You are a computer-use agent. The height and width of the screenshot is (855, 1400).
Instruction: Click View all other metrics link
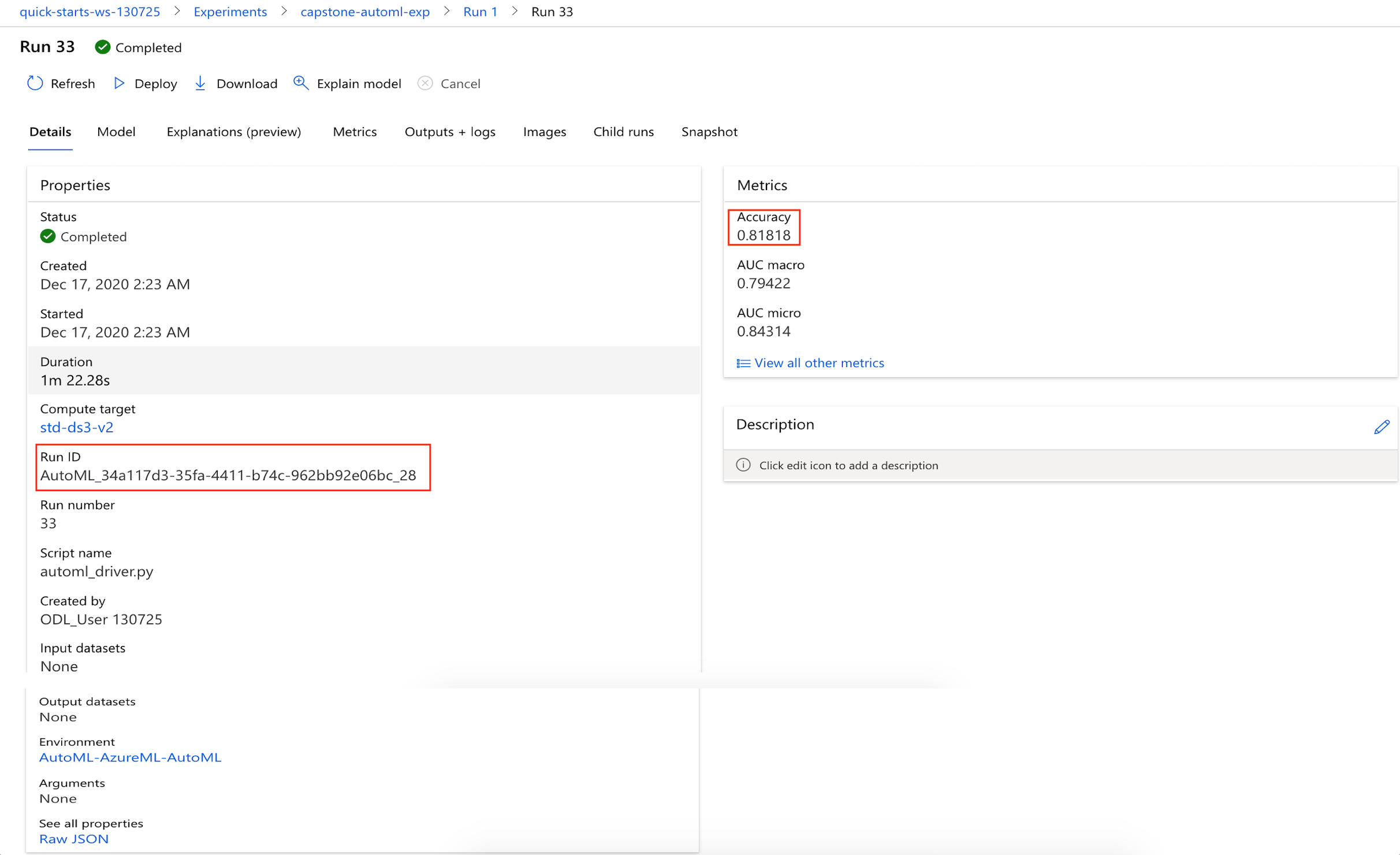click(x=819, y=363)
